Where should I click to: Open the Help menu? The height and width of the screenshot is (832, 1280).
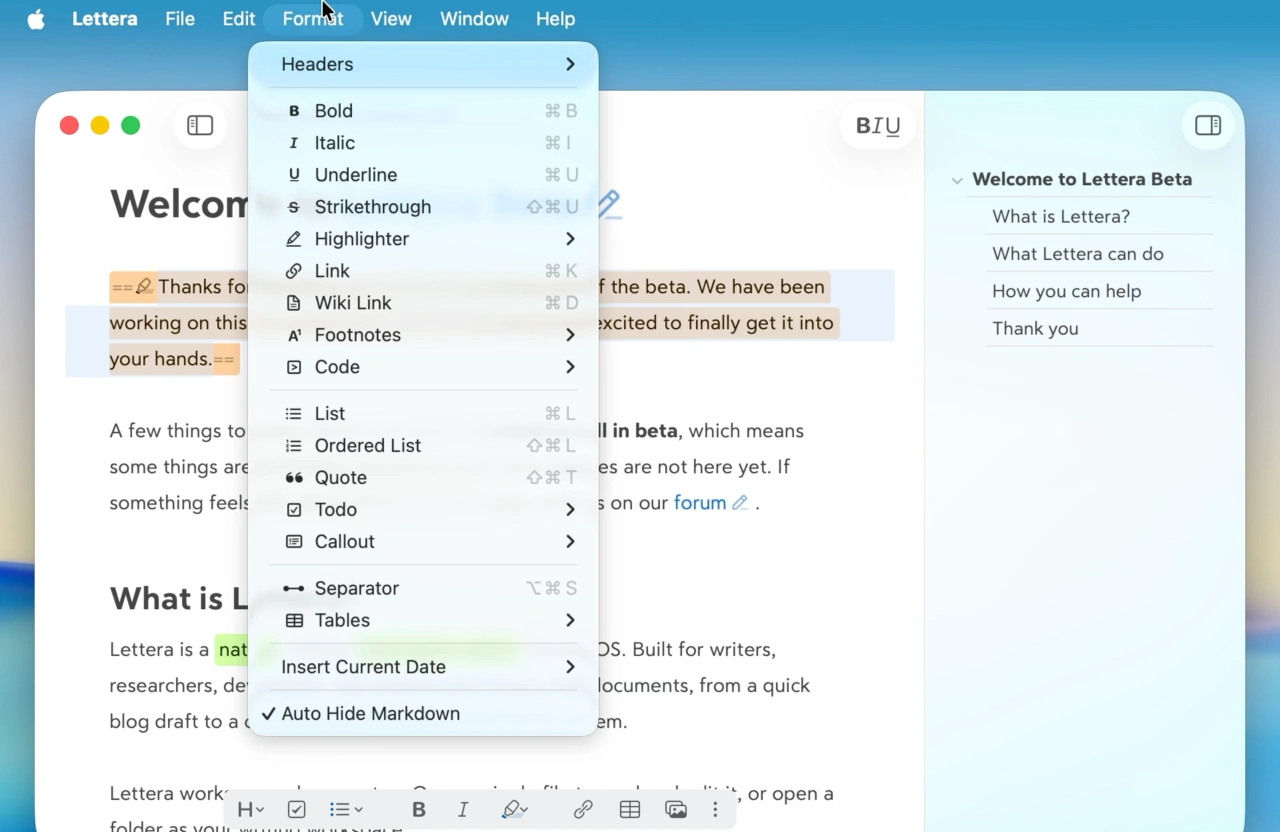point(555,19)
